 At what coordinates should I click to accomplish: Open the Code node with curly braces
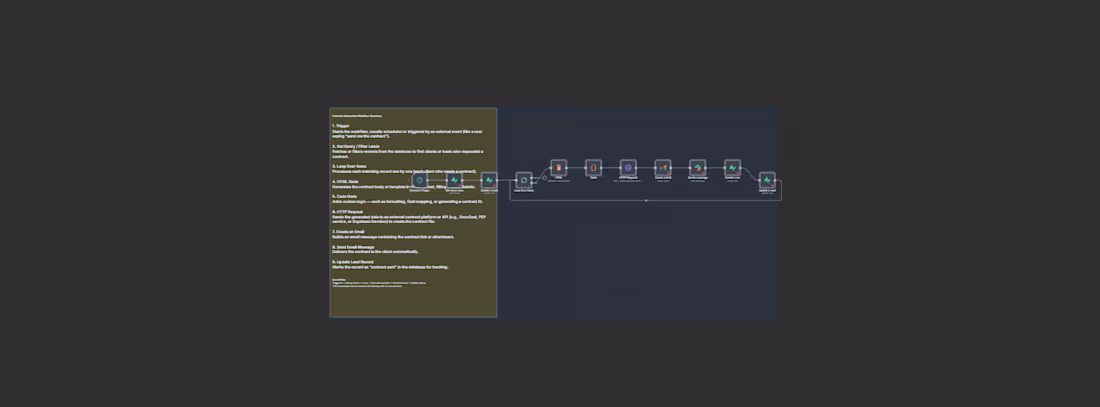point(593,168)
